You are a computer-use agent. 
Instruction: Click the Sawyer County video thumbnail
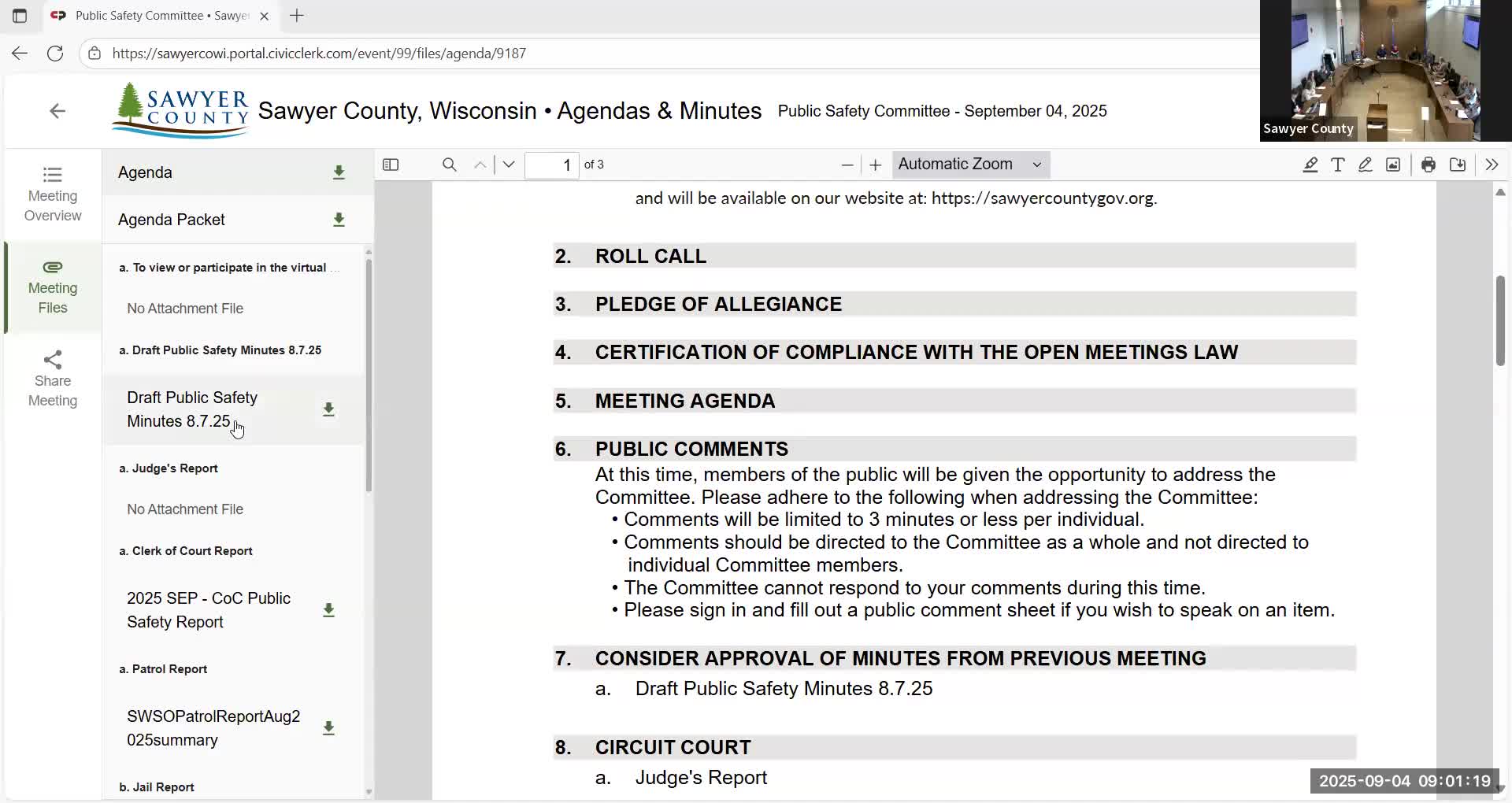point(1386,71)
